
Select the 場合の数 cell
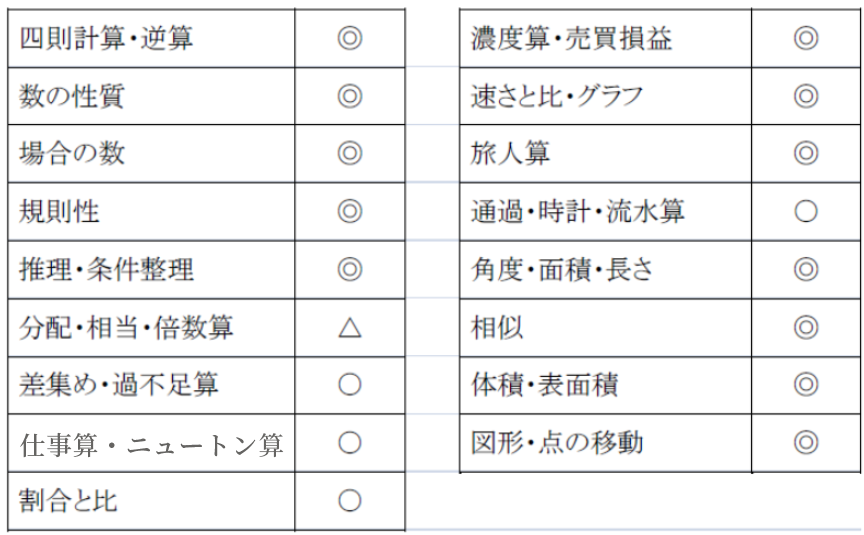(x=152, y=153)
